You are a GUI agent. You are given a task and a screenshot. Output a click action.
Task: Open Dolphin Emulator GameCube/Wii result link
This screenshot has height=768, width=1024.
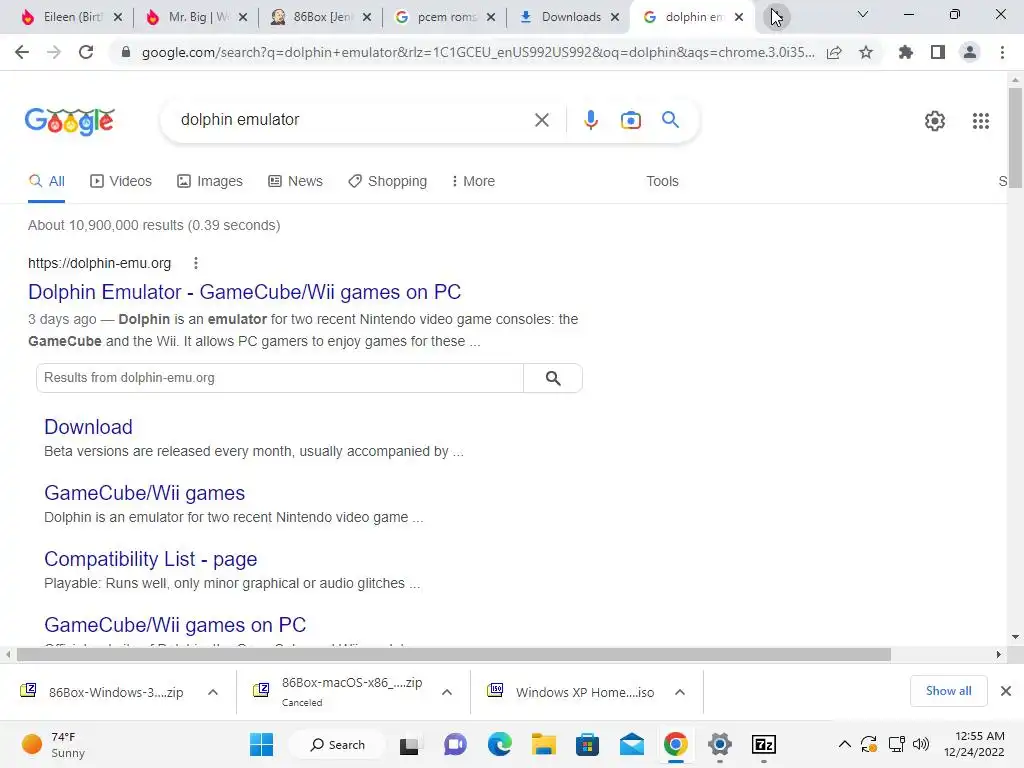244,292
